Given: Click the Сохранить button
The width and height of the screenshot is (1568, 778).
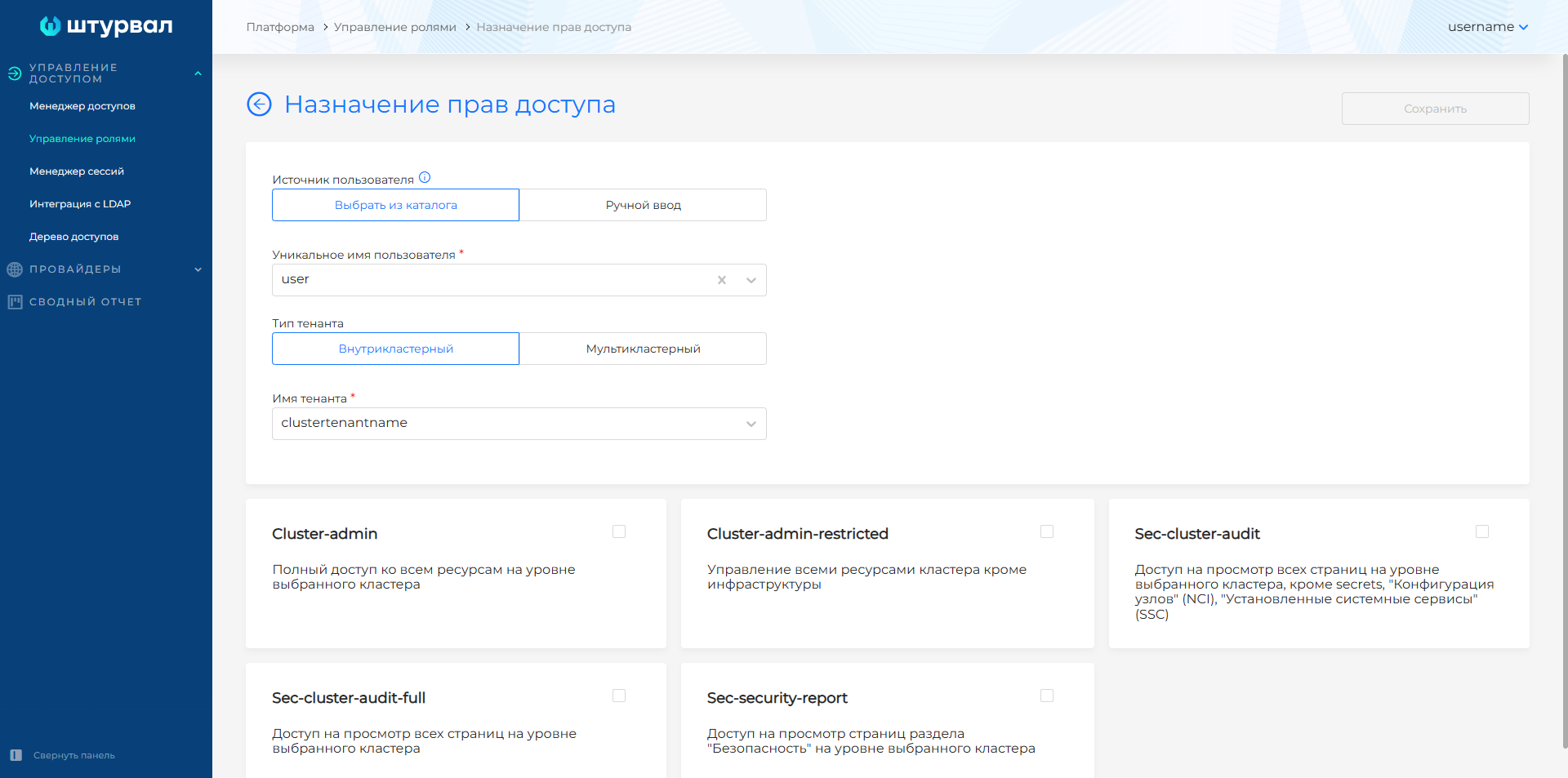Looking at the screenshot, I should [1434, 108].
